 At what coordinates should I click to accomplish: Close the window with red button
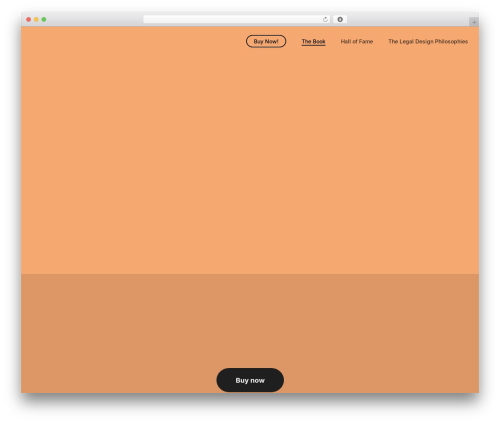[x=29, y=20]
